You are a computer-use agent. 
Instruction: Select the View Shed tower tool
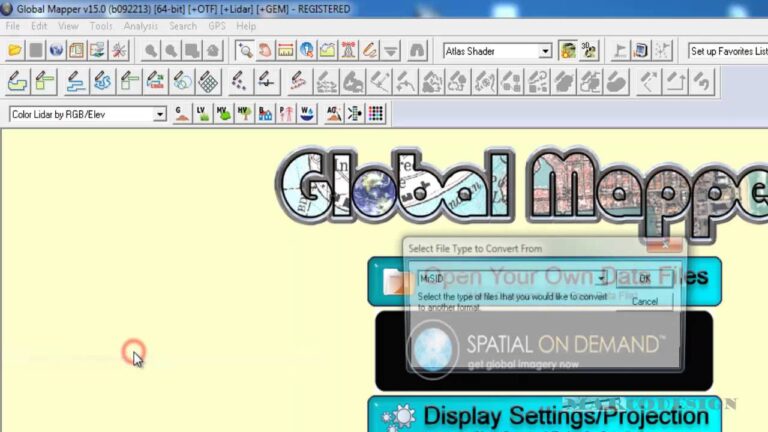click(x=348, y=50)
